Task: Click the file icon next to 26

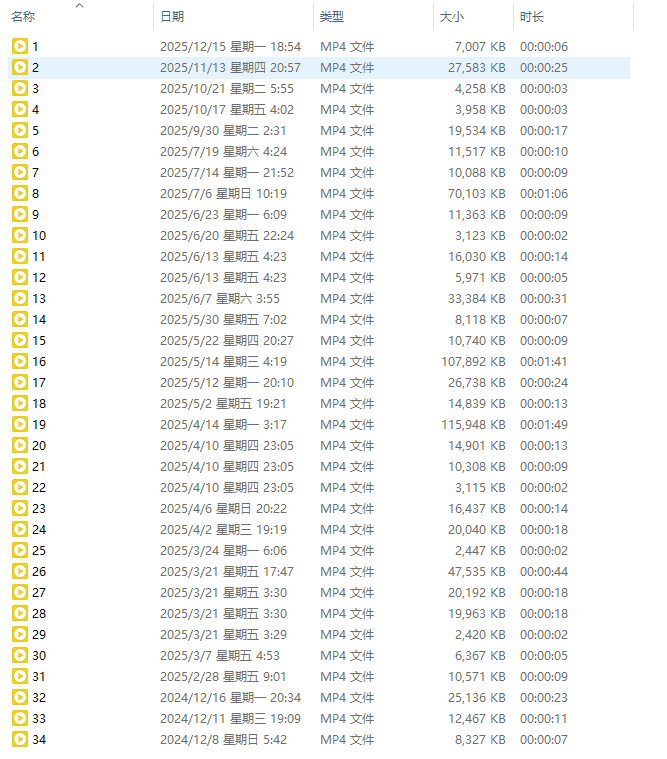Action: click(20, 571)
